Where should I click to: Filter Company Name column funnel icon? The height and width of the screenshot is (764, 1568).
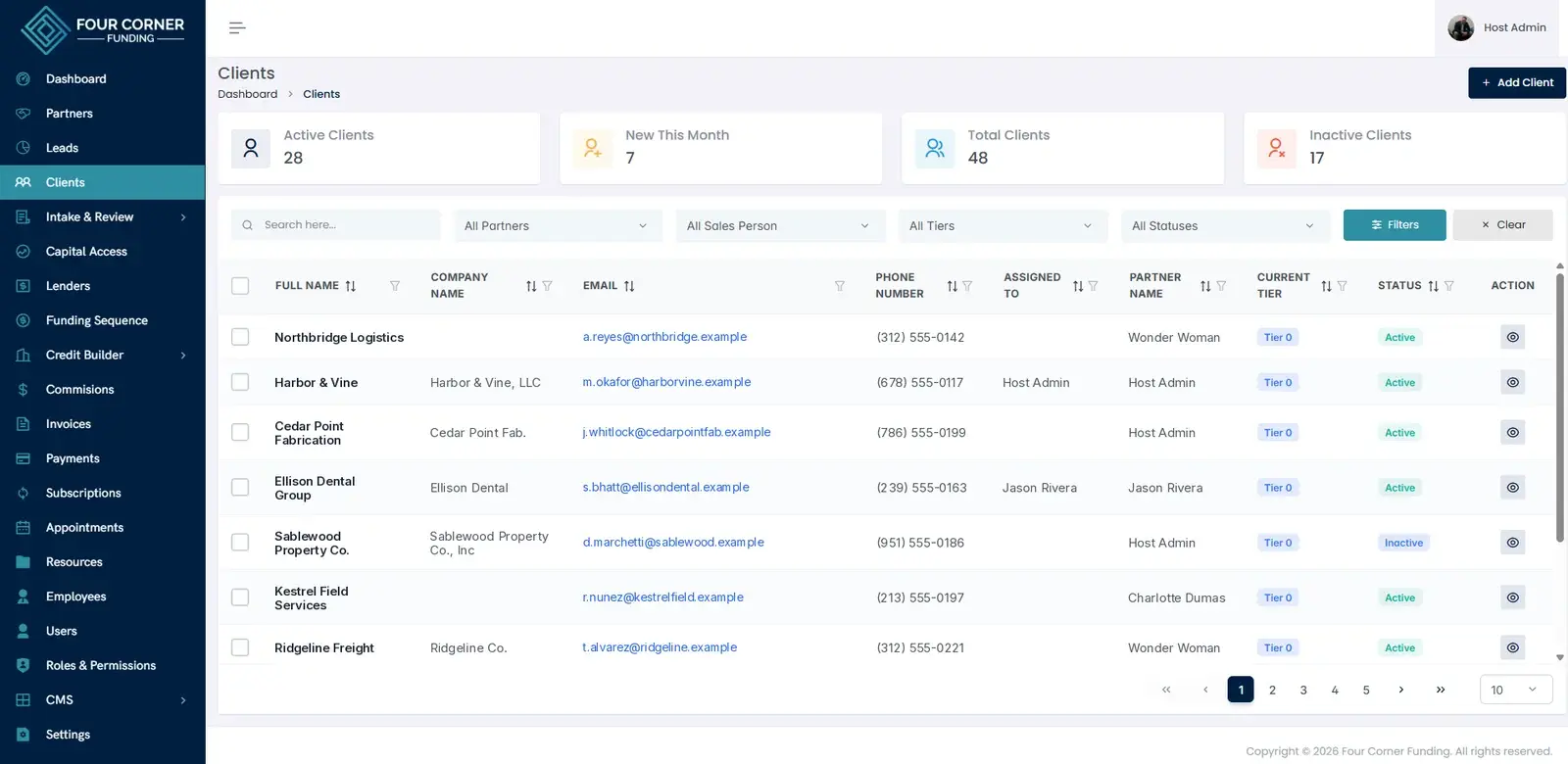[547, 286]
